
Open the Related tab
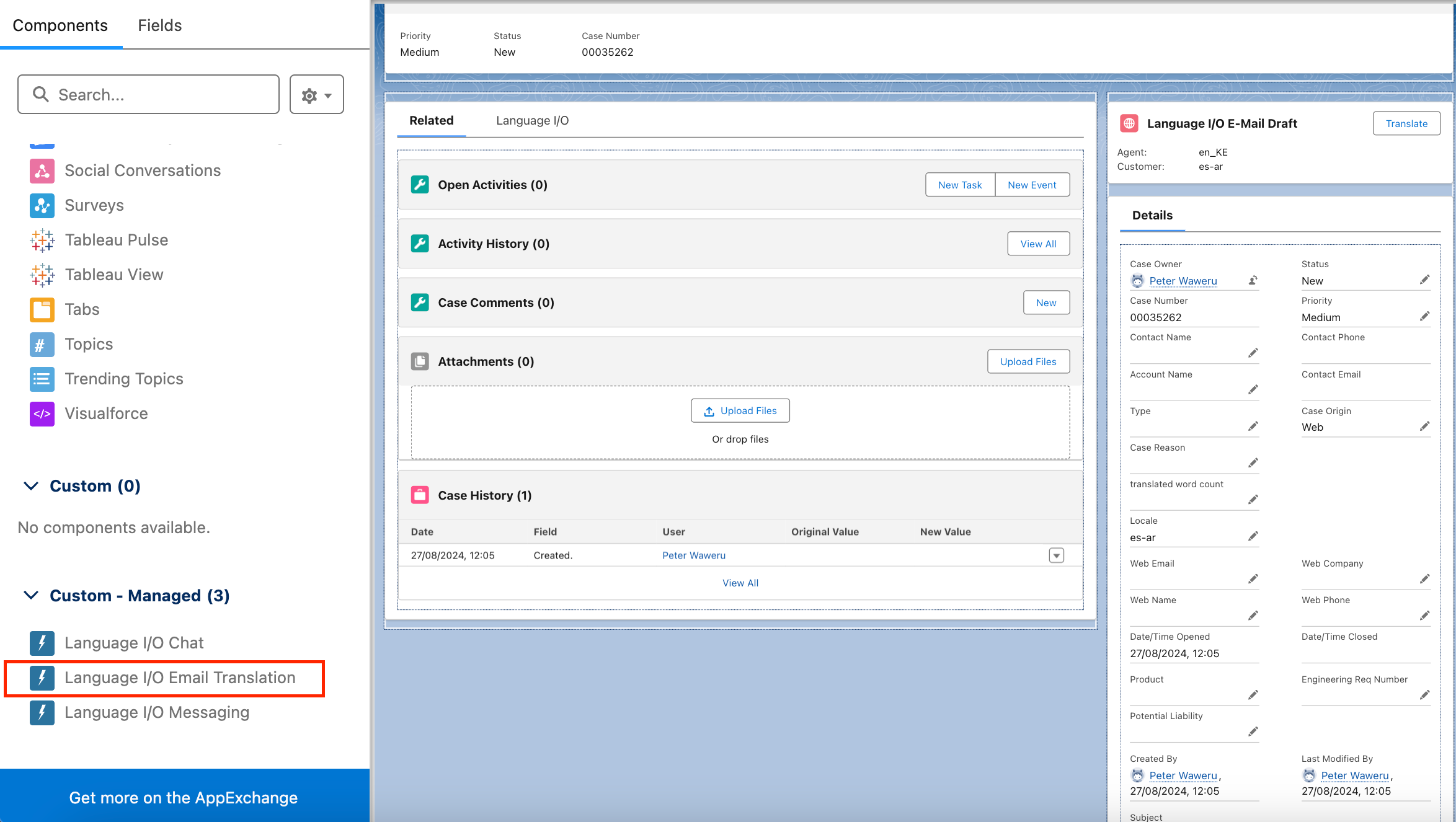(431, 120)
